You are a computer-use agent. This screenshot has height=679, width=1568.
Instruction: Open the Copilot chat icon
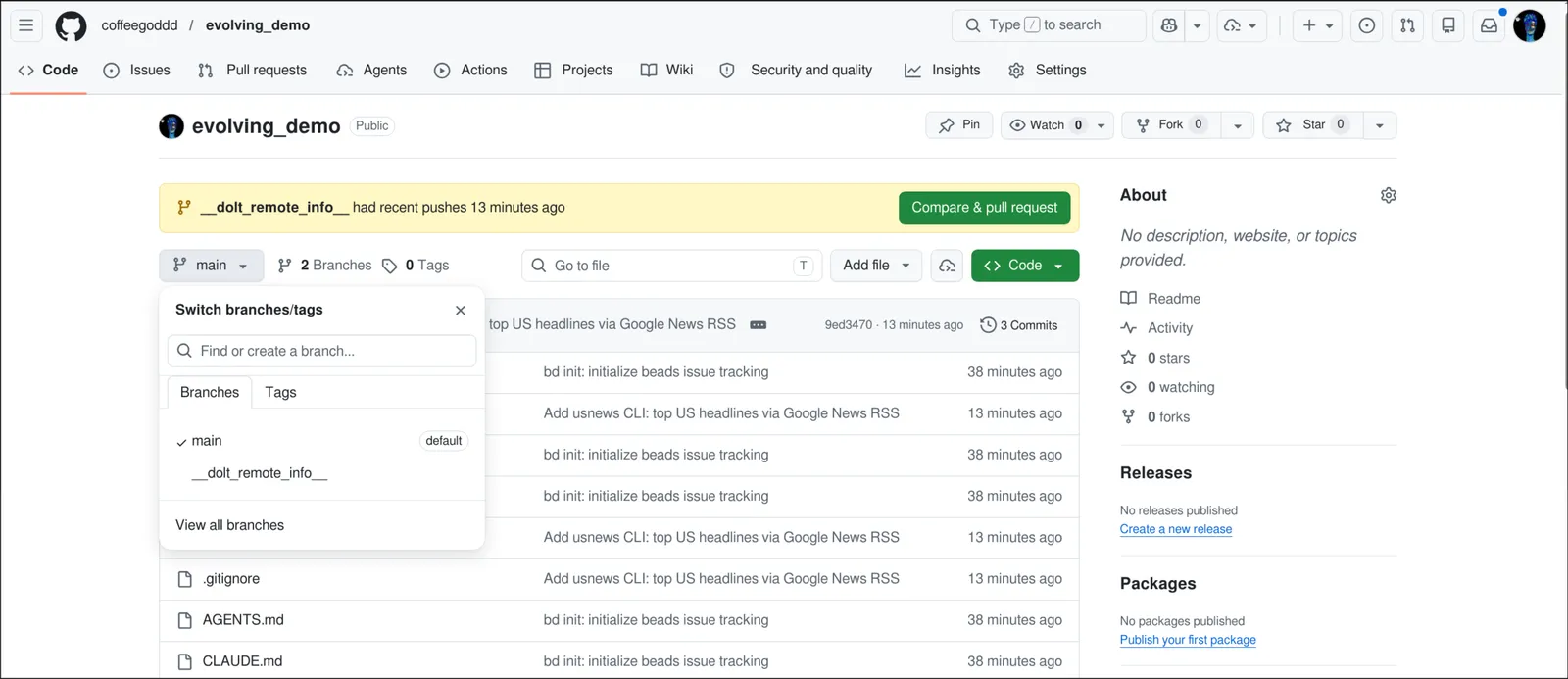[1169, 25]
